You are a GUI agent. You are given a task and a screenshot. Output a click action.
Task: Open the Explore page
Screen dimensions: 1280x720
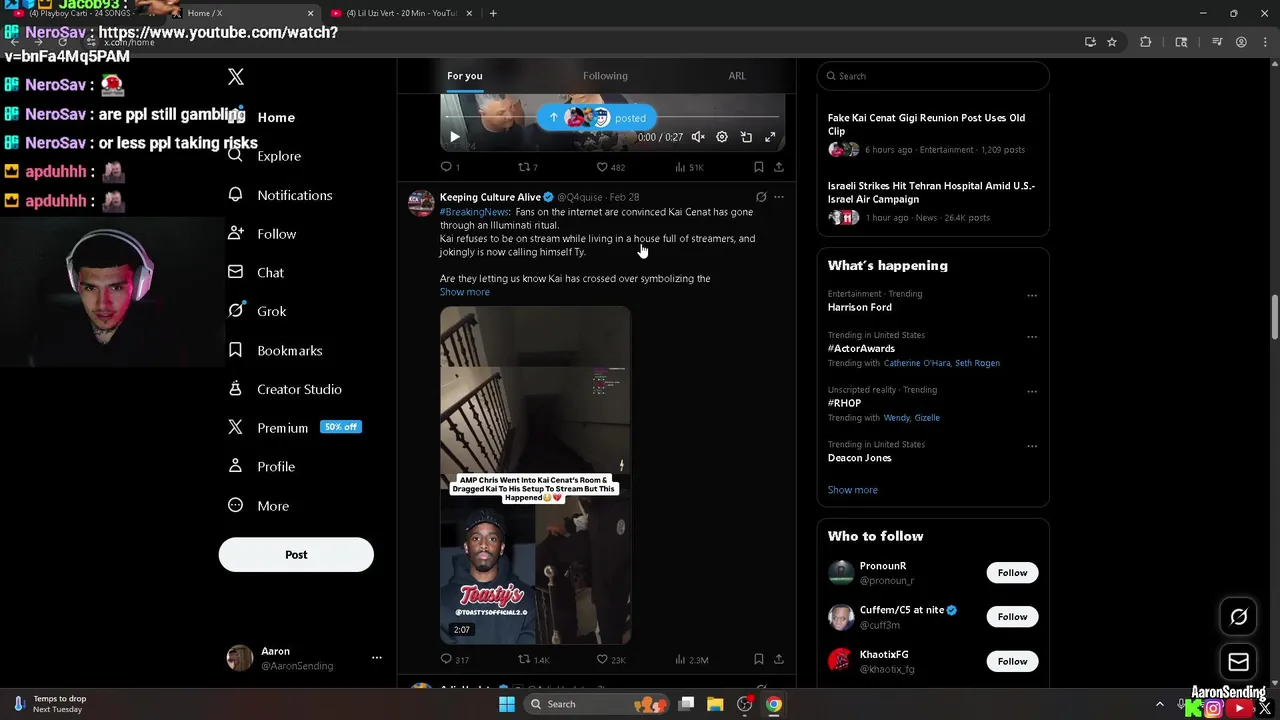click(265, 156)
